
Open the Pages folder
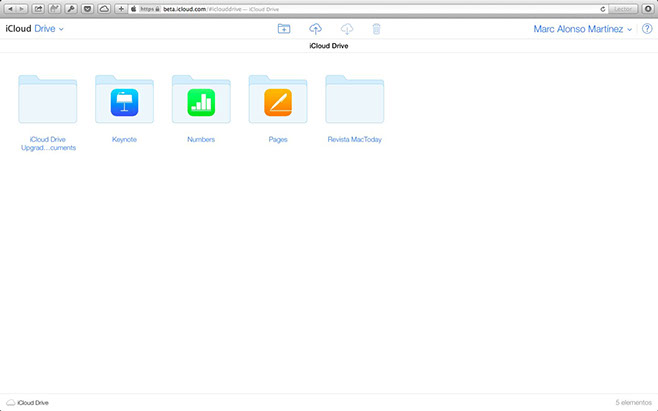[278, 101]
